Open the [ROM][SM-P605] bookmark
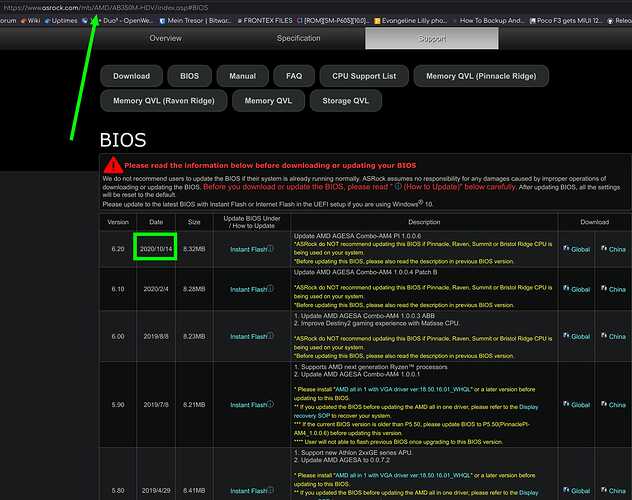Image resolution: width=632 pixels, height=500 pixels. tap(333, 20)
